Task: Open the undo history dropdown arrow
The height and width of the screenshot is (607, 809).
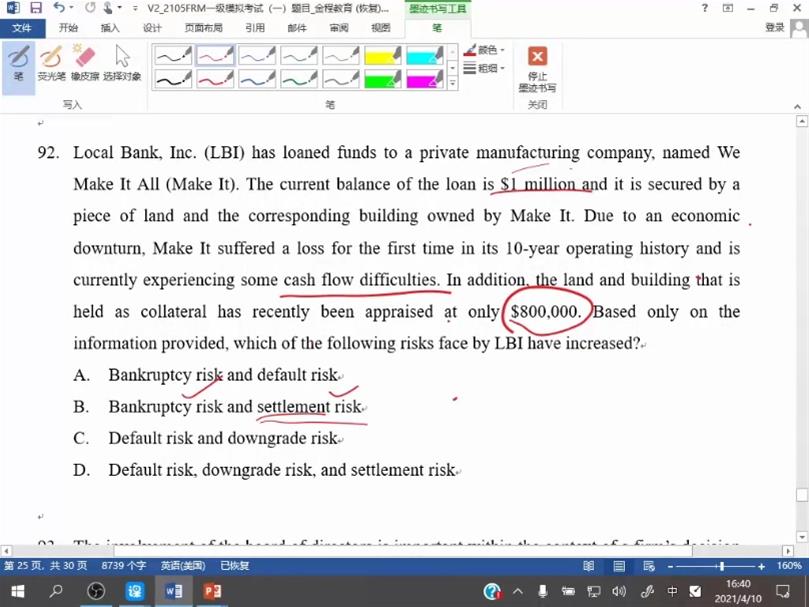Action: [x=71, y=8]
